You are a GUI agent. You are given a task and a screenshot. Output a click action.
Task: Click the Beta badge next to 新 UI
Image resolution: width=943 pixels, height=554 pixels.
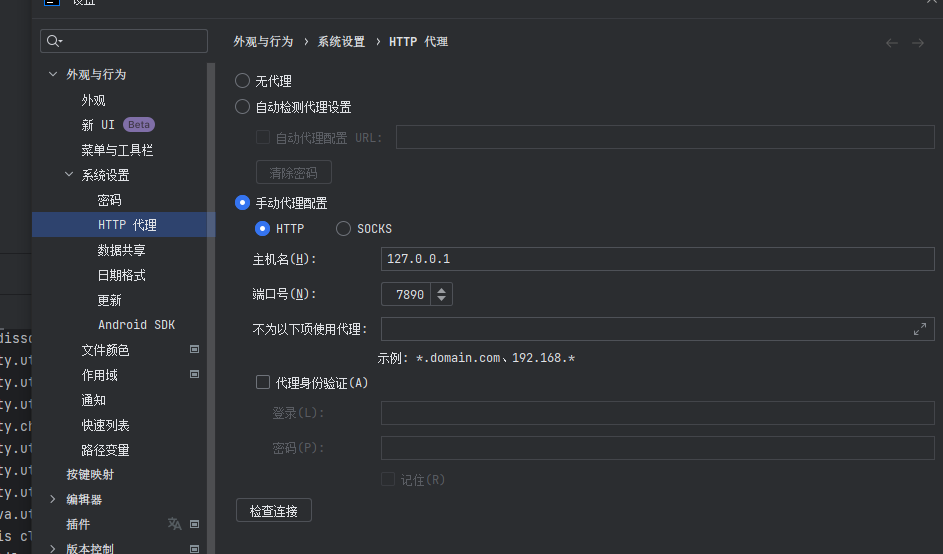[139, 125]
